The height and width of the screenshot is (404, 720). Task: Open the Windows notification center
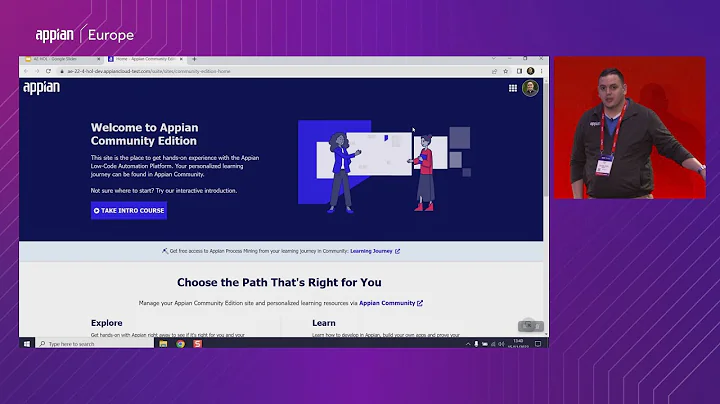coord(538,344)
